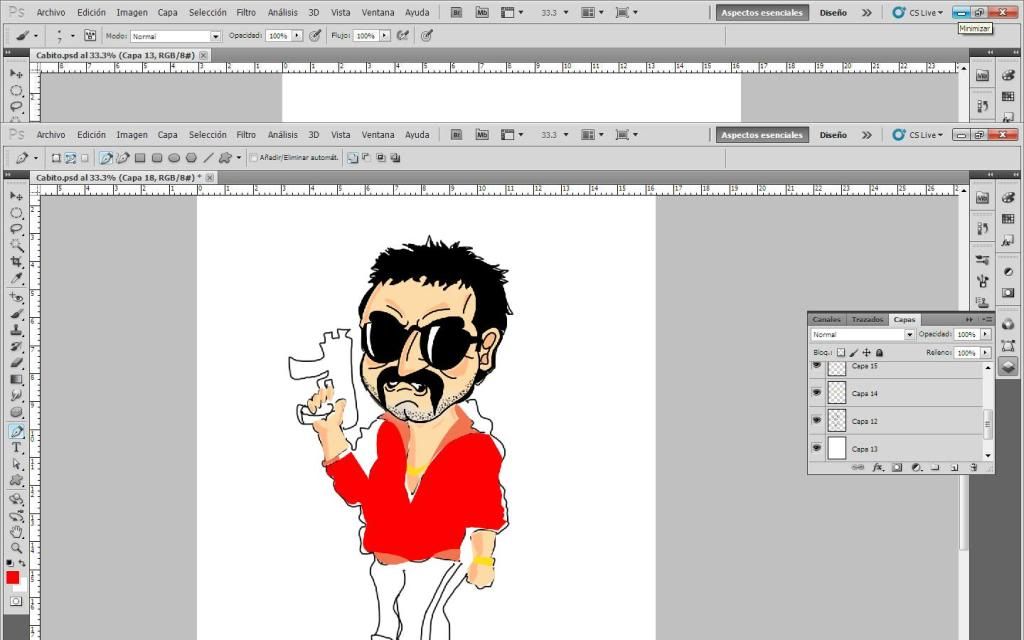Image resolution: width=1024 pixels, height=640 pixels.
Task: Toggle lock position in Capas panel
Action: click(x=867, y=353)
